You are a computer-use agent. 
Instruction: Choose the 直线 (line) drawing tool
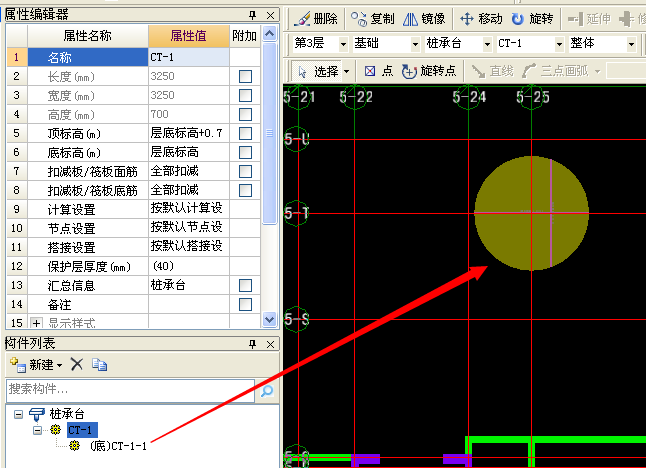coord(493,71)
